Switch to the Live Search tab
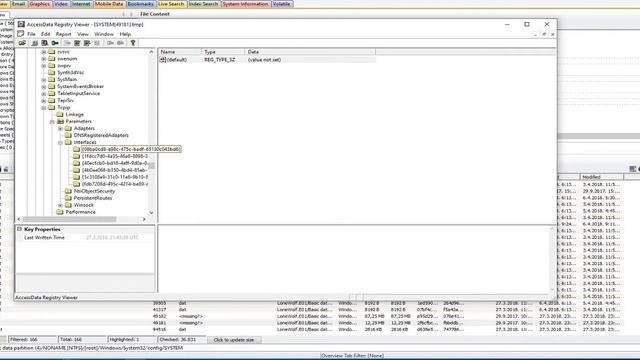 pos(171,4)
